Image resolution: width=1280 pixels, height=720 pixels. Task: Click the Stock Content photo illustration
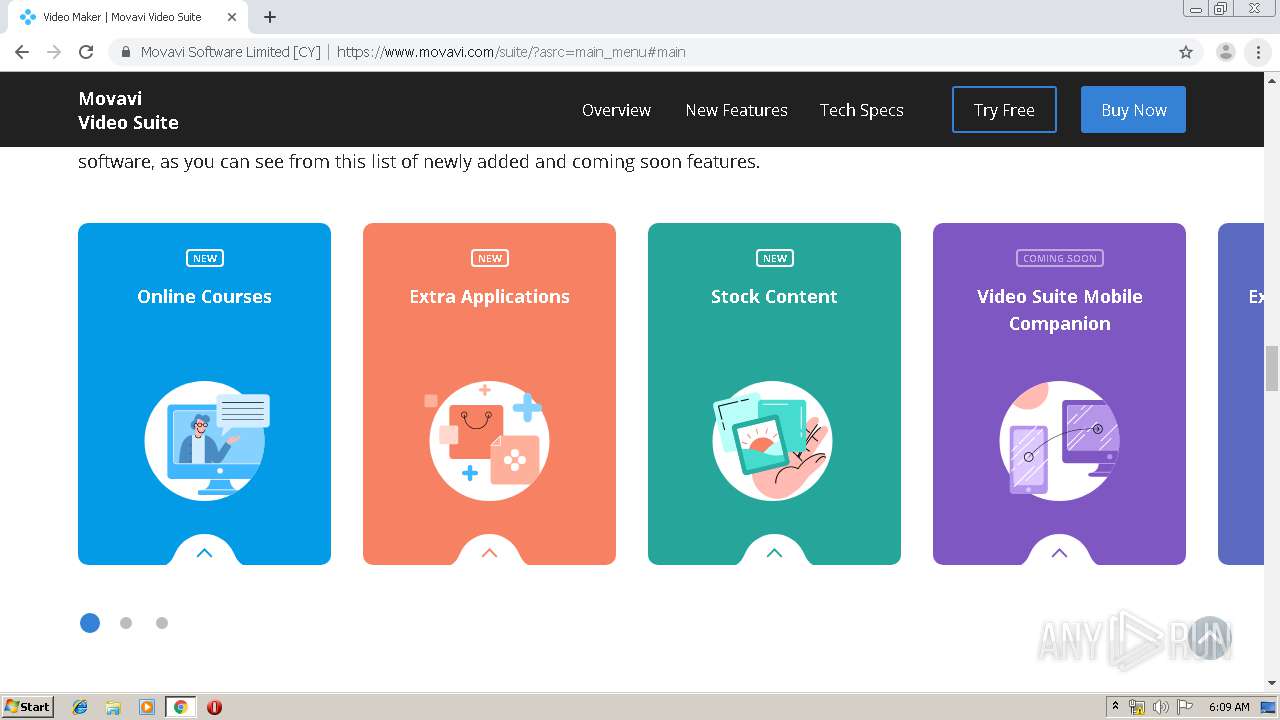(x=772, y=441)
